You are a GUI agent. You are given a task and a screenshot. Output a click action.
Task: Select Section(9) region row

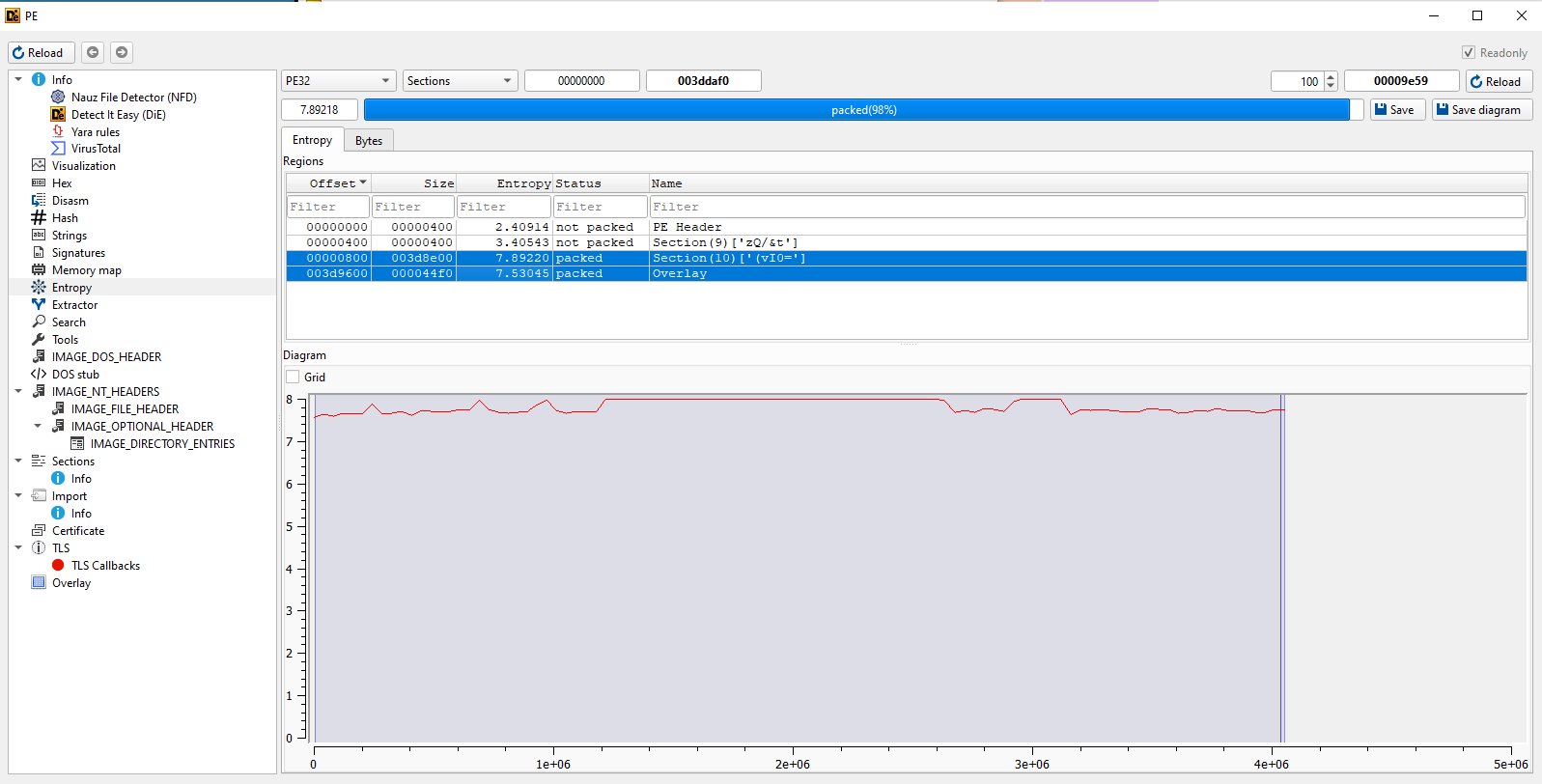(907, 242)
